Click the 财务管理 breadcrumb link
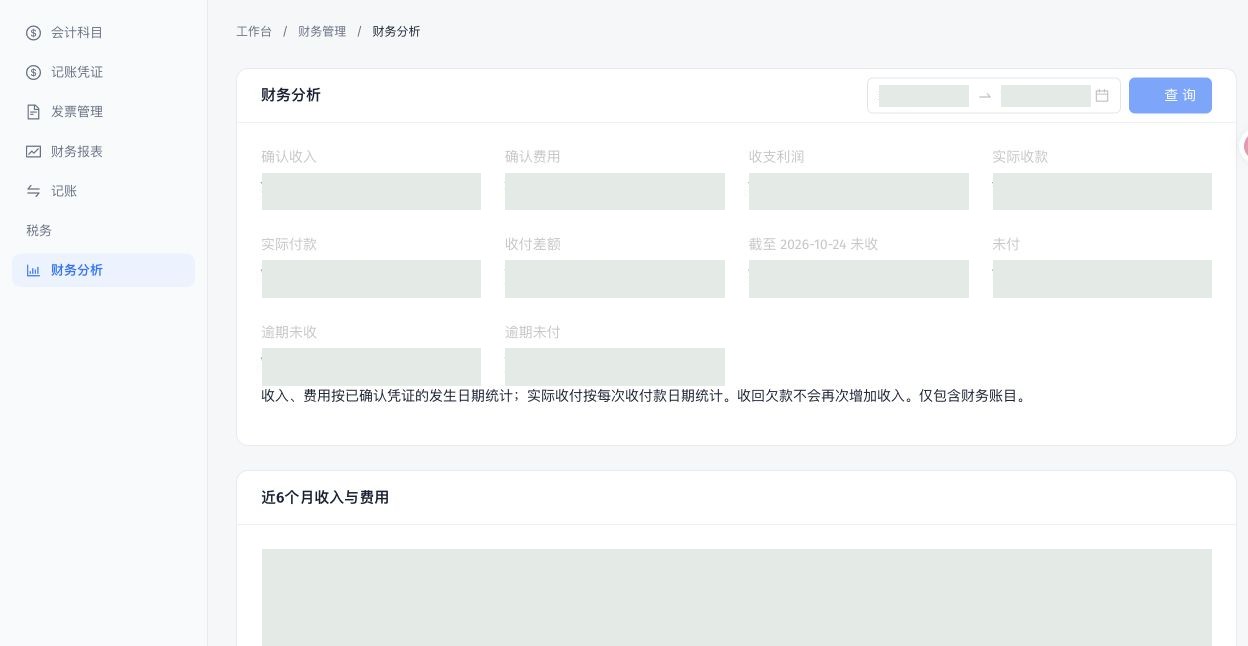 point(322,32)
